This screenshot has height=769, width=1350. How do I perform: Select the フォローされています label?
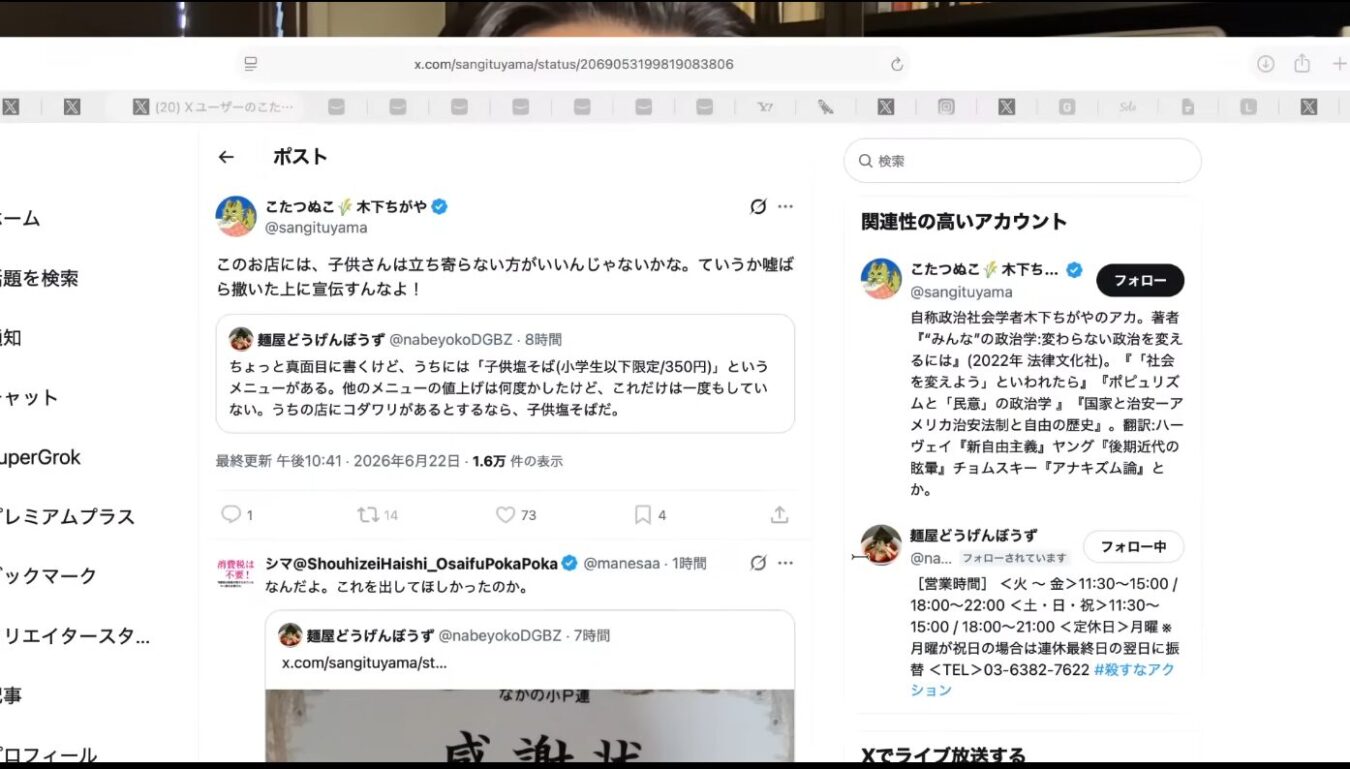coord(1015,558)
